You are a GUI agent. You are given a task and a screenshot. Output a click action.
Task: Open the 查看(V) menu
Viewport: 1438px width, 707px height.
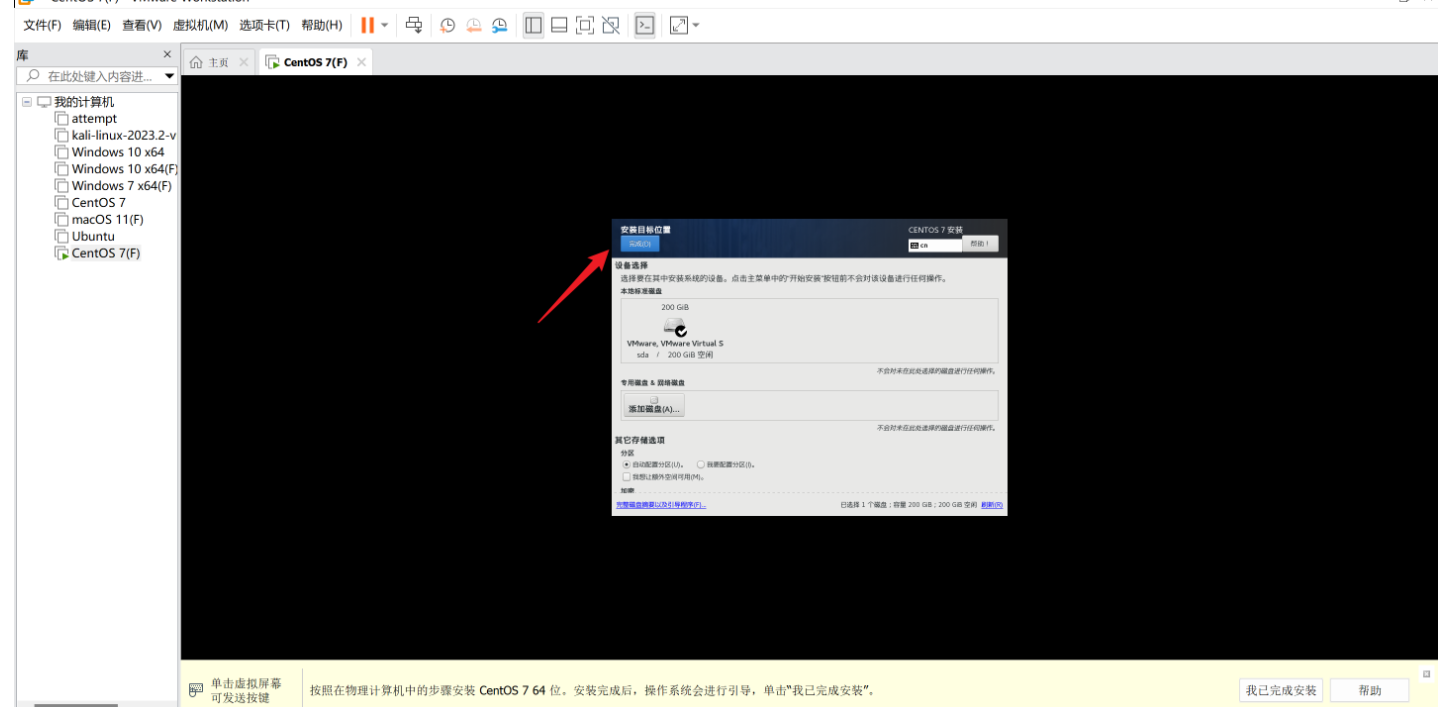pyautogui.click(x=142, y=25)
